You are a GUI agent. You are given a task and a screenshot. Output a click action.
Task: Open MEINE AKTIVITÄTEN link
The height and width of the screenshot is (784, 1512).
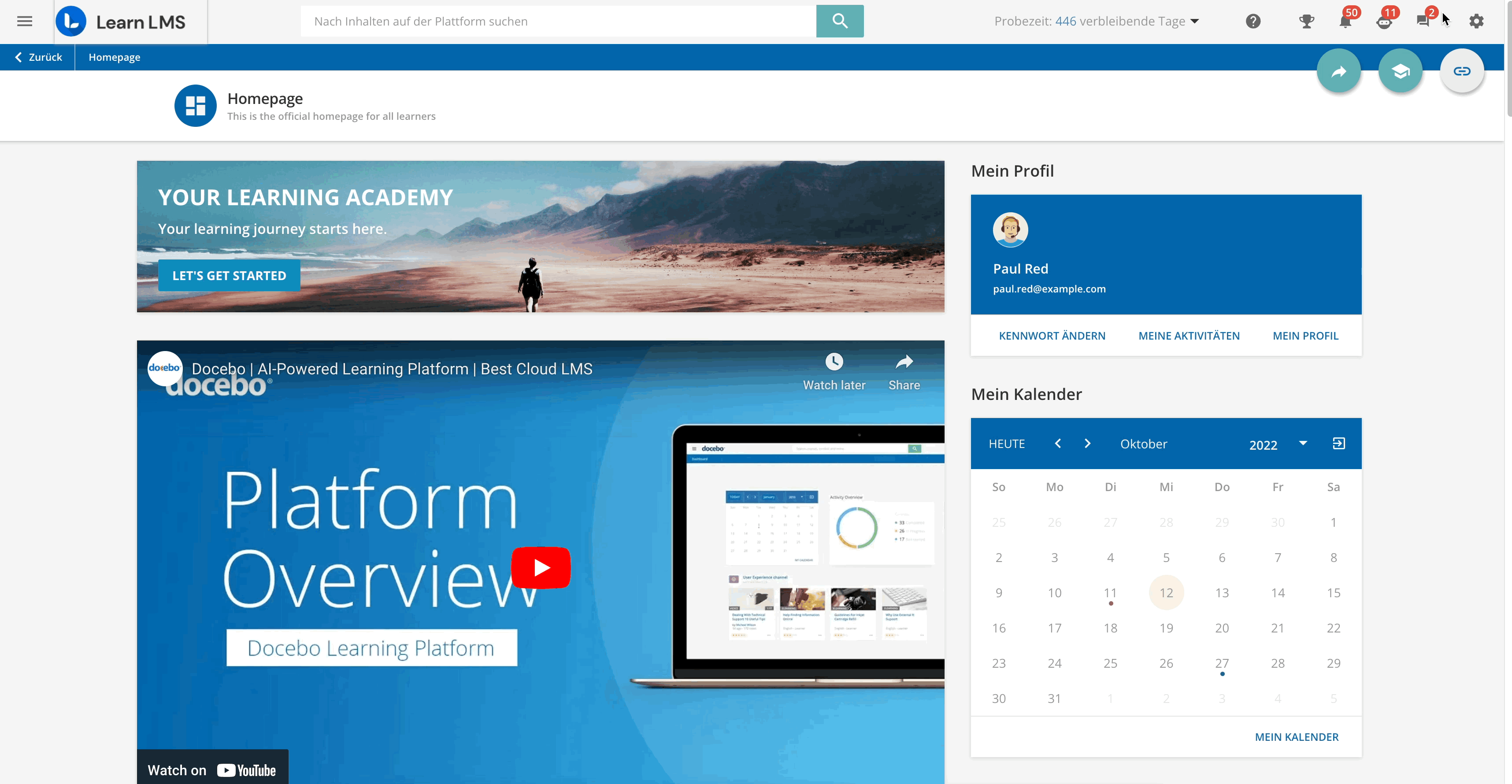tap(1189, 336)
